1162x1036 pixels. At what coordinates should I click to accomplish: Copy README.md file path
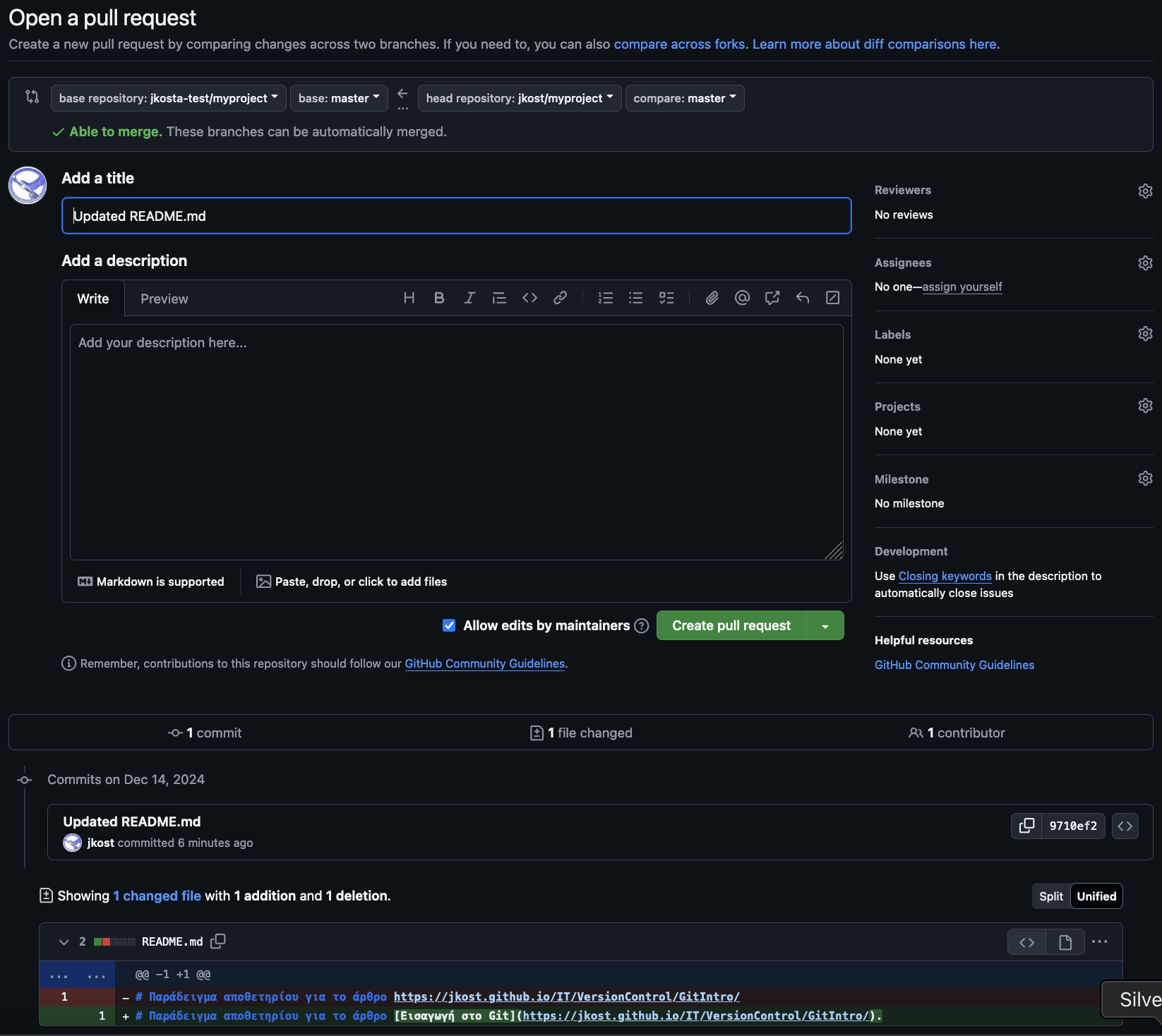[218, 941]
